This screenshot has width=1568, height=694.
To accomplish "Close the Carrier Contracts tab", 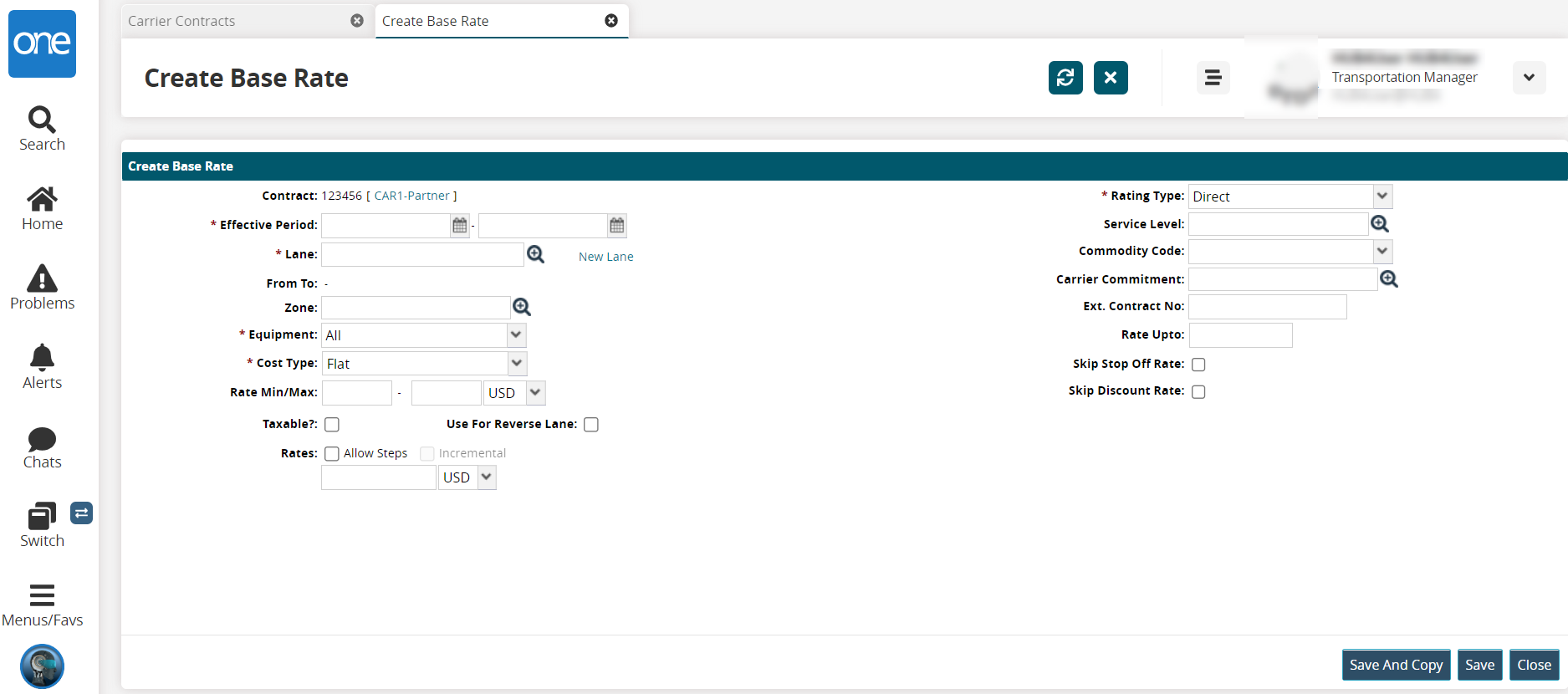I will pyautogui.click(x=357, y=21).
